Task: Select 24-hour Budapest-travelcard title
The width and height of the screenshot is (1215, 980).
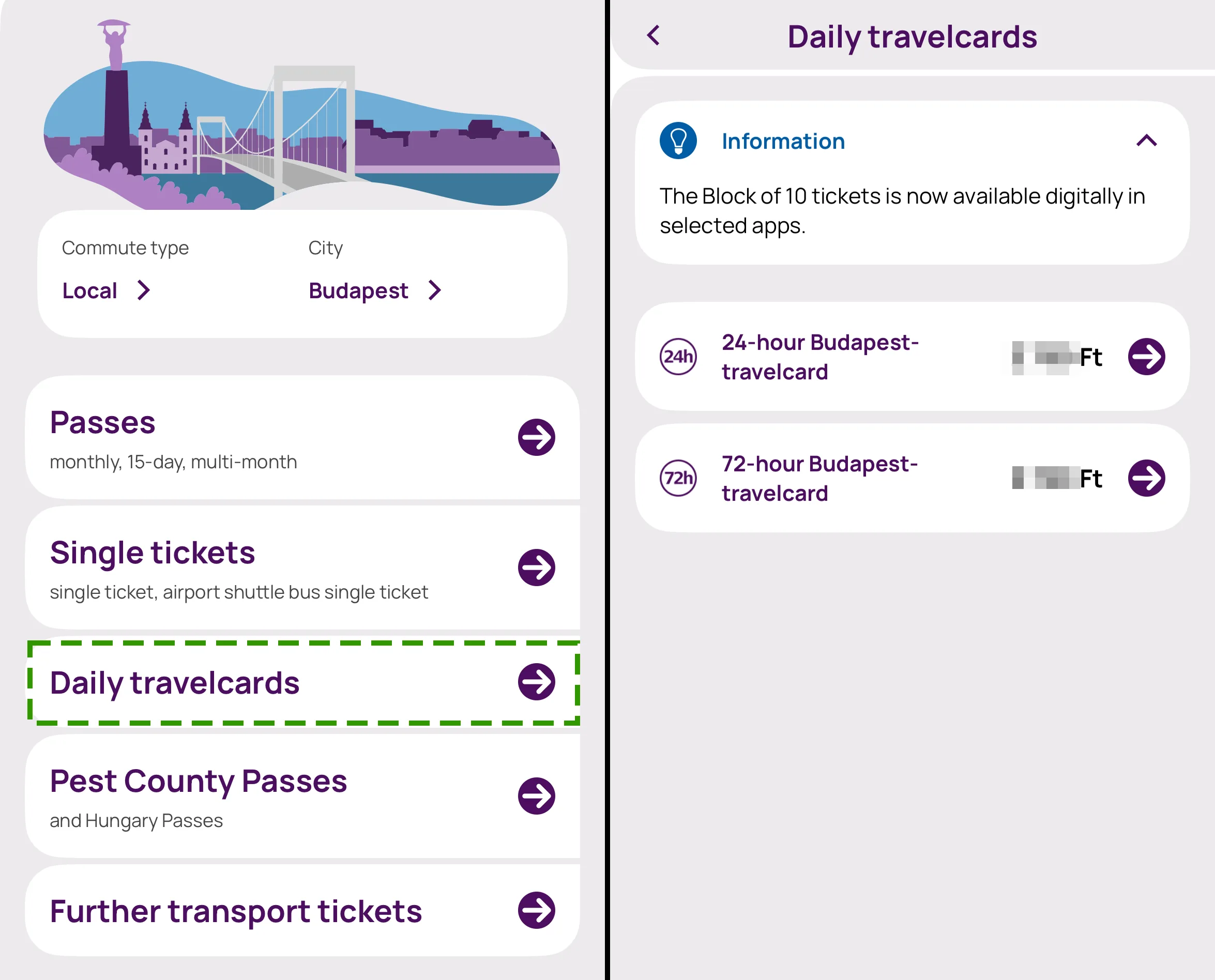Action: click(x=820, y=357)
